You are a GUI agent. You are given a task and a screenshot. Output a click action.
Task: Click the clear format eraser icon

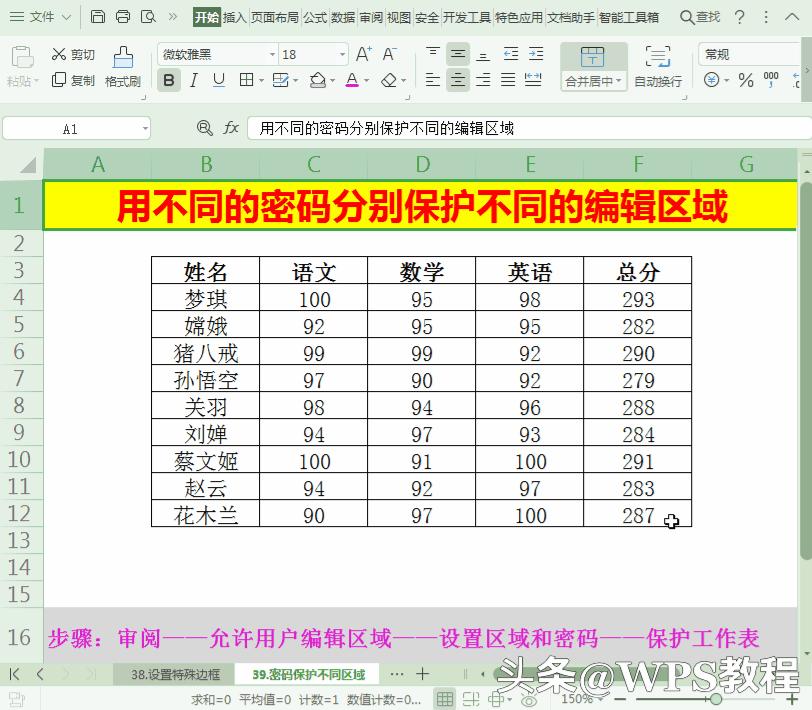389,80
